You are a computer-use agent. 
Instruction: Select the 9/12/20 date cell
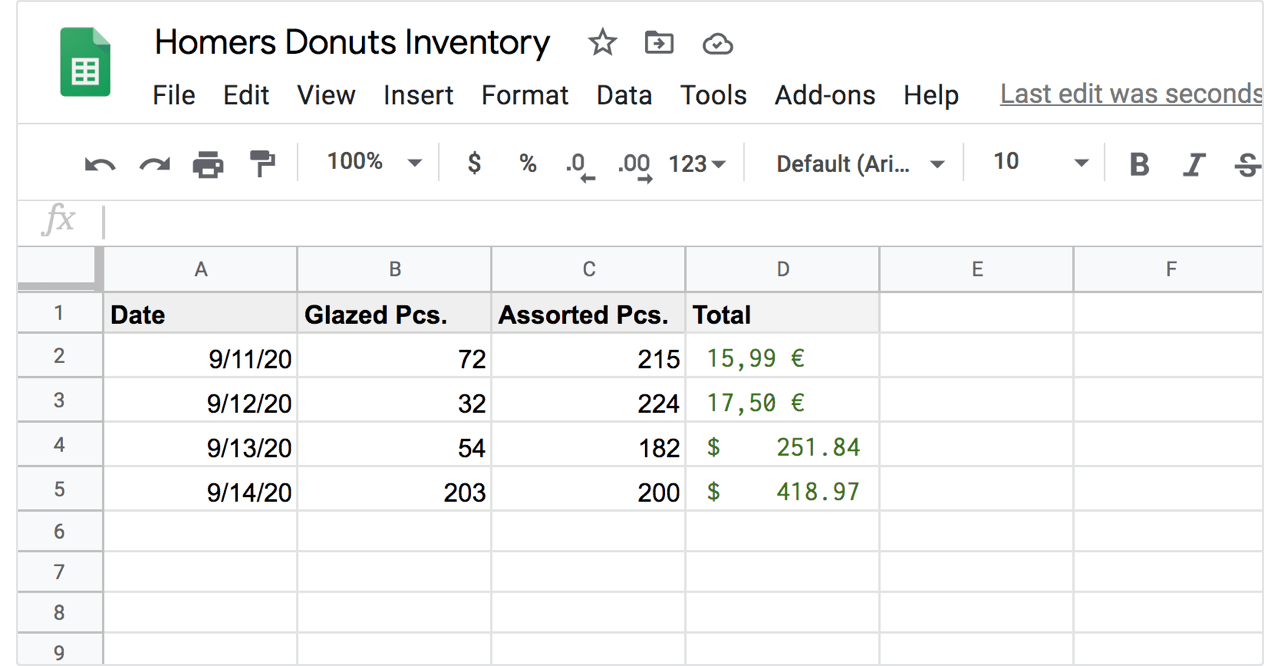(200, 401)
